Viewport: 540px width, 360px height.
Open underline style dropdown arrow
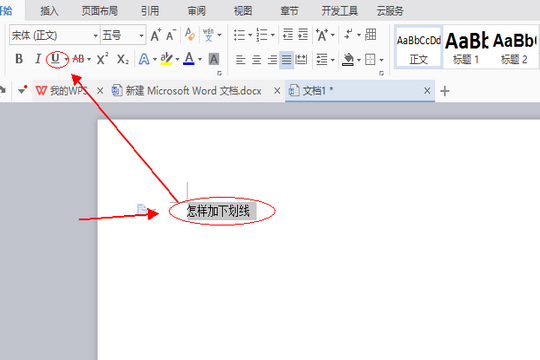[x=66, y=60]
